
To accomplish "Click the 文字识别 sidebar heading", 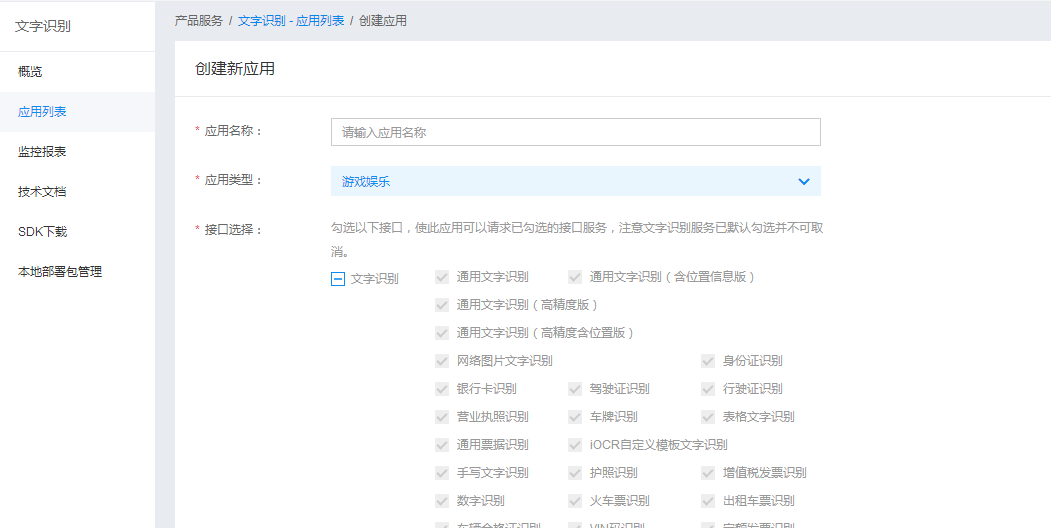I will 43,27.
